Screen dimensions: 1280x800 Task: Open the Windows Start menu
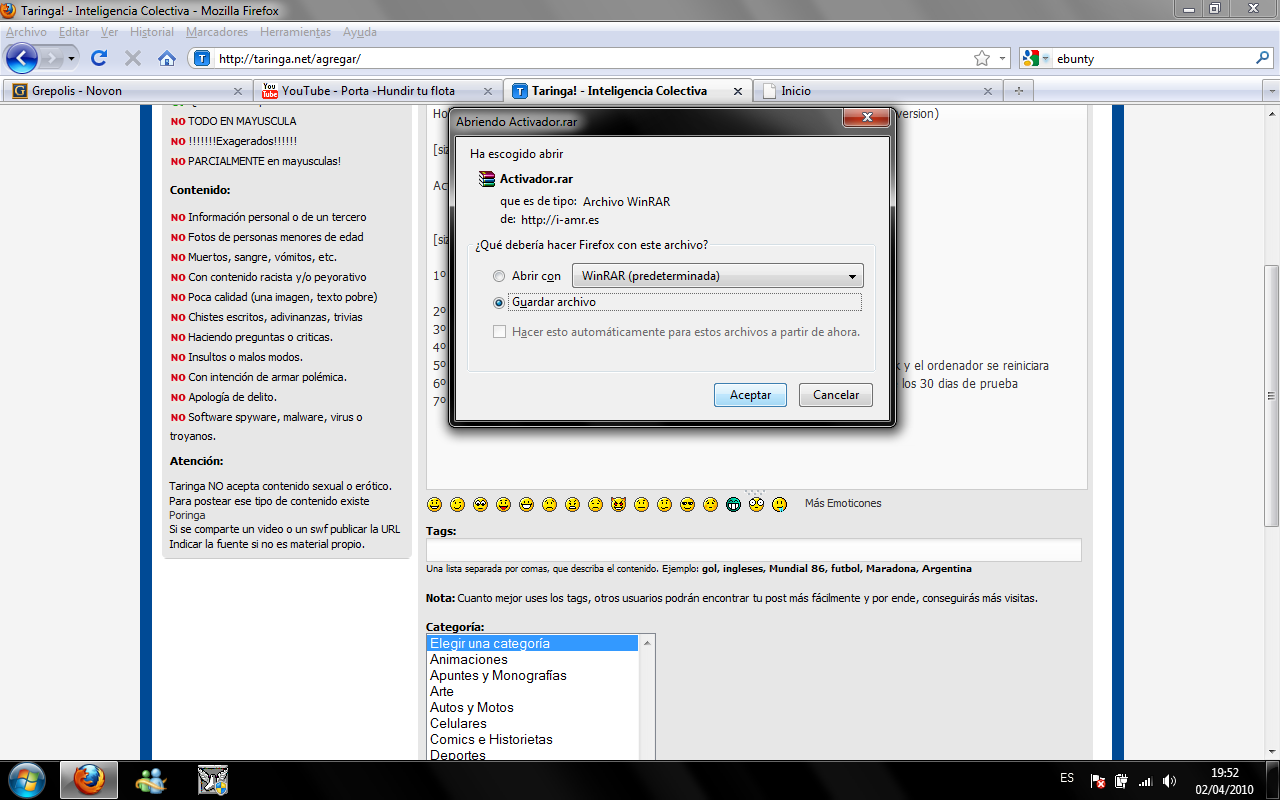(26, 780)
